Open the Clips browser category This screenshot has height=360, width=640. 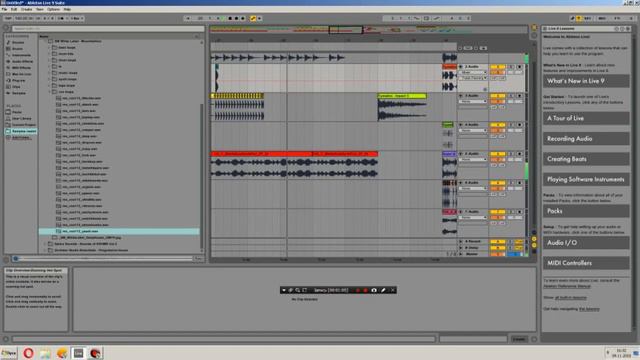16,87
